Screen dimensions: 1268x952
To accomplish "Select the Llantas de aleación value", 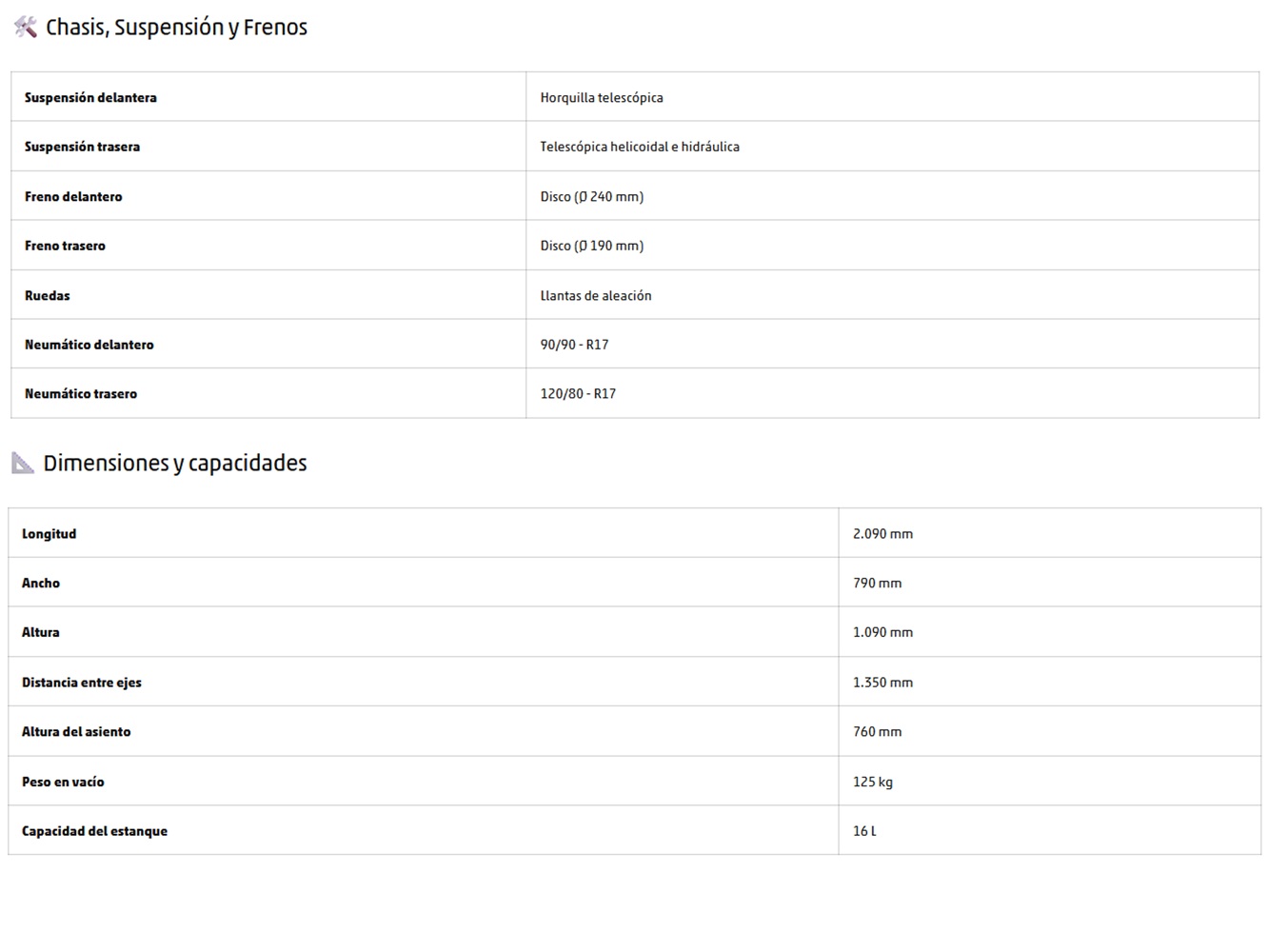I will pyautogui.click(x=596, y=295).
